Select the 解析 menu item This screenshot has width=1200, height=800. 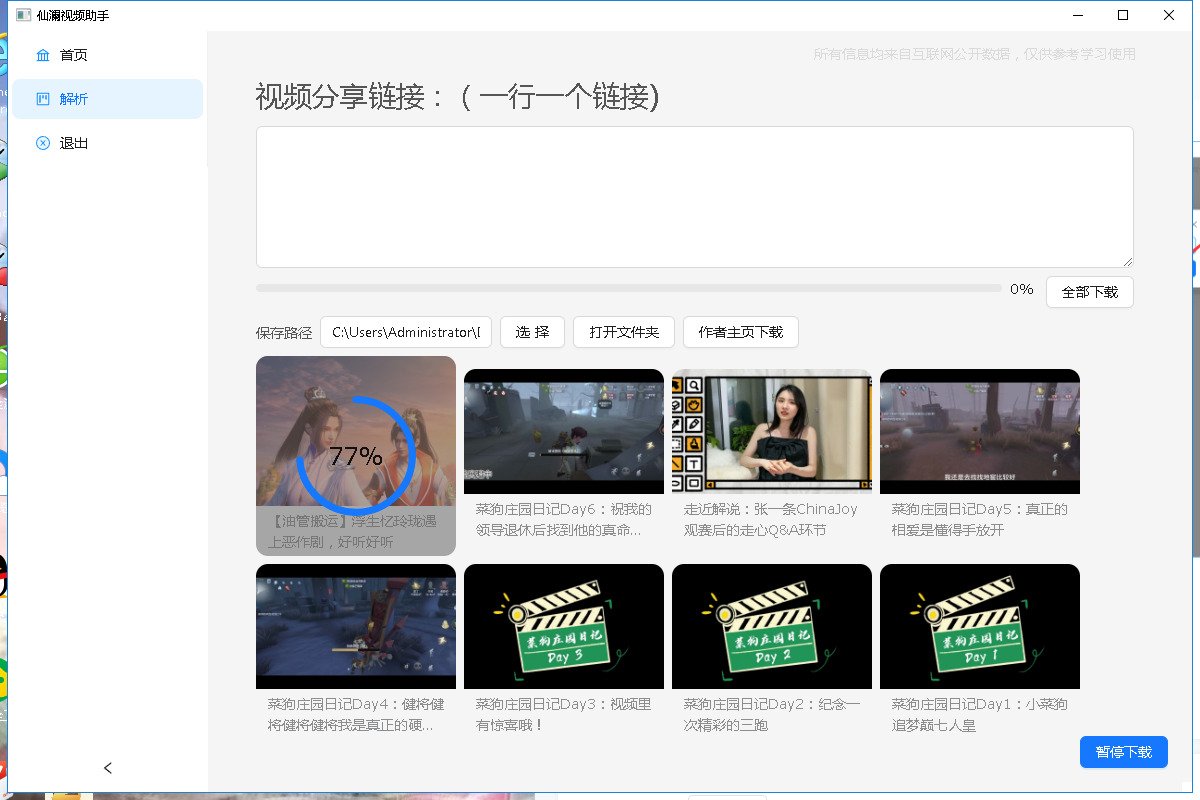[x=108, y=99]
